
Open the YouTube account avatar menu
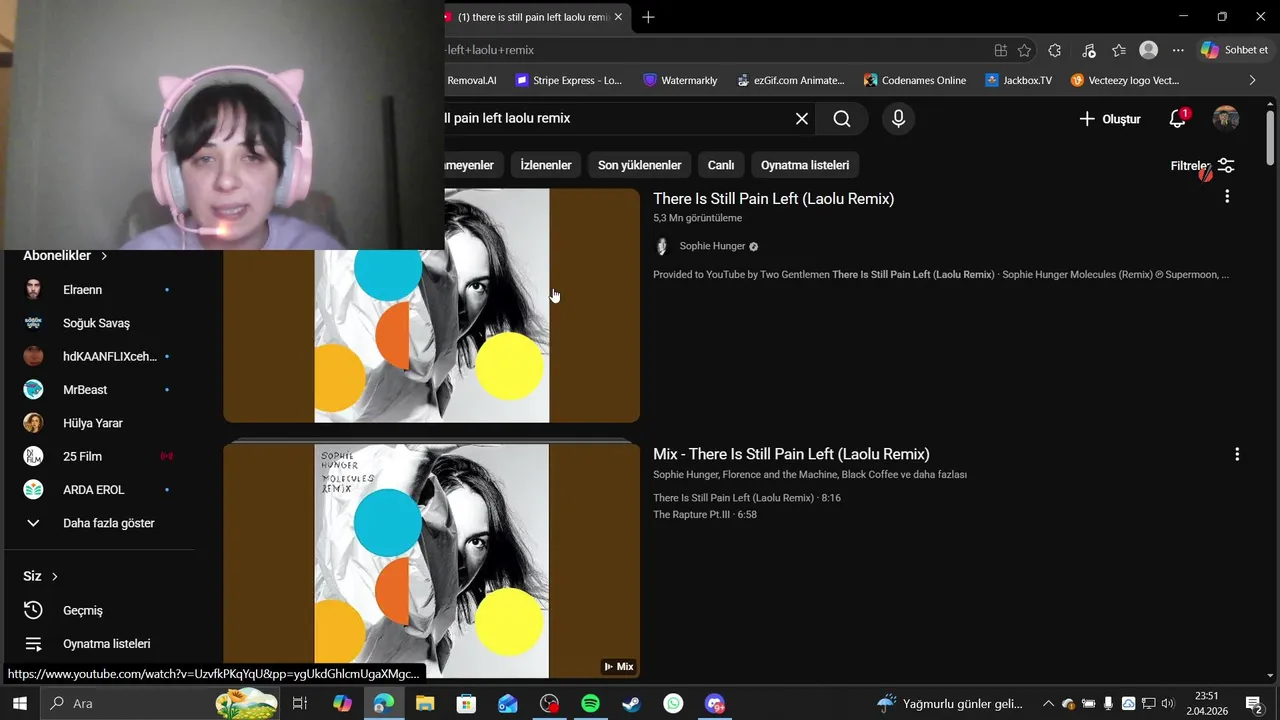pyautogui.click(x=1226, y=119)
